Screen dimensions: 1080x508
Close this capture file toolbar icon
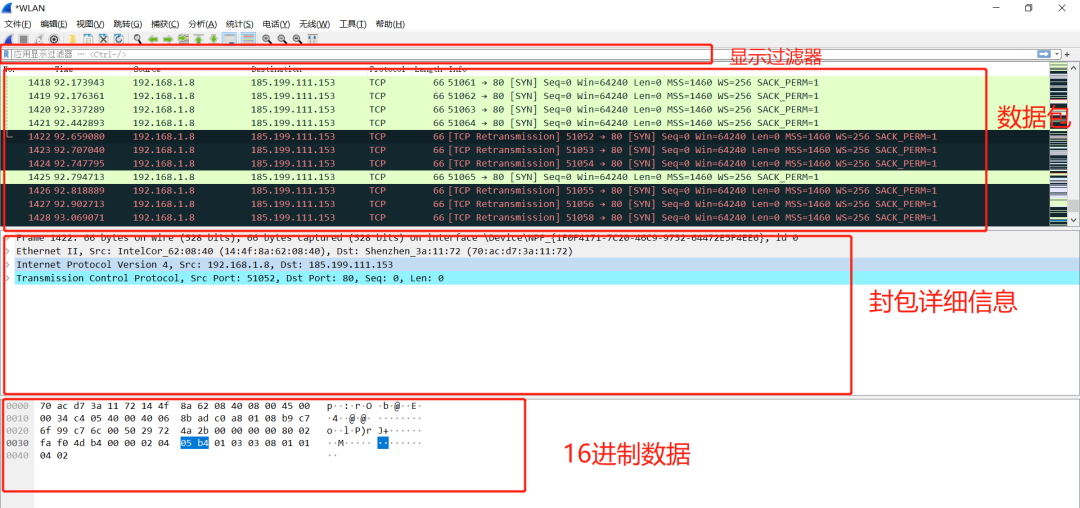click(103, 39)
